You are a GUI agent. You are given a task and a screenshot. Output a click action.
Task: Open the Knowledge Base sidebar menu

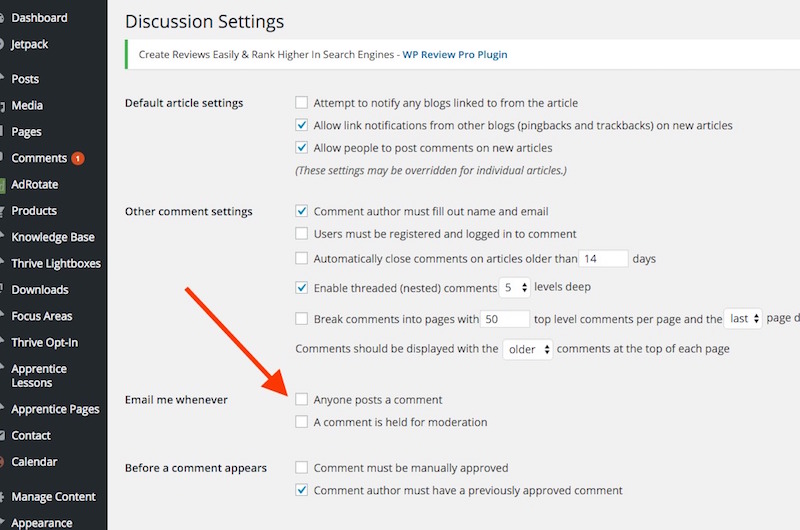[x=52, y=237]
